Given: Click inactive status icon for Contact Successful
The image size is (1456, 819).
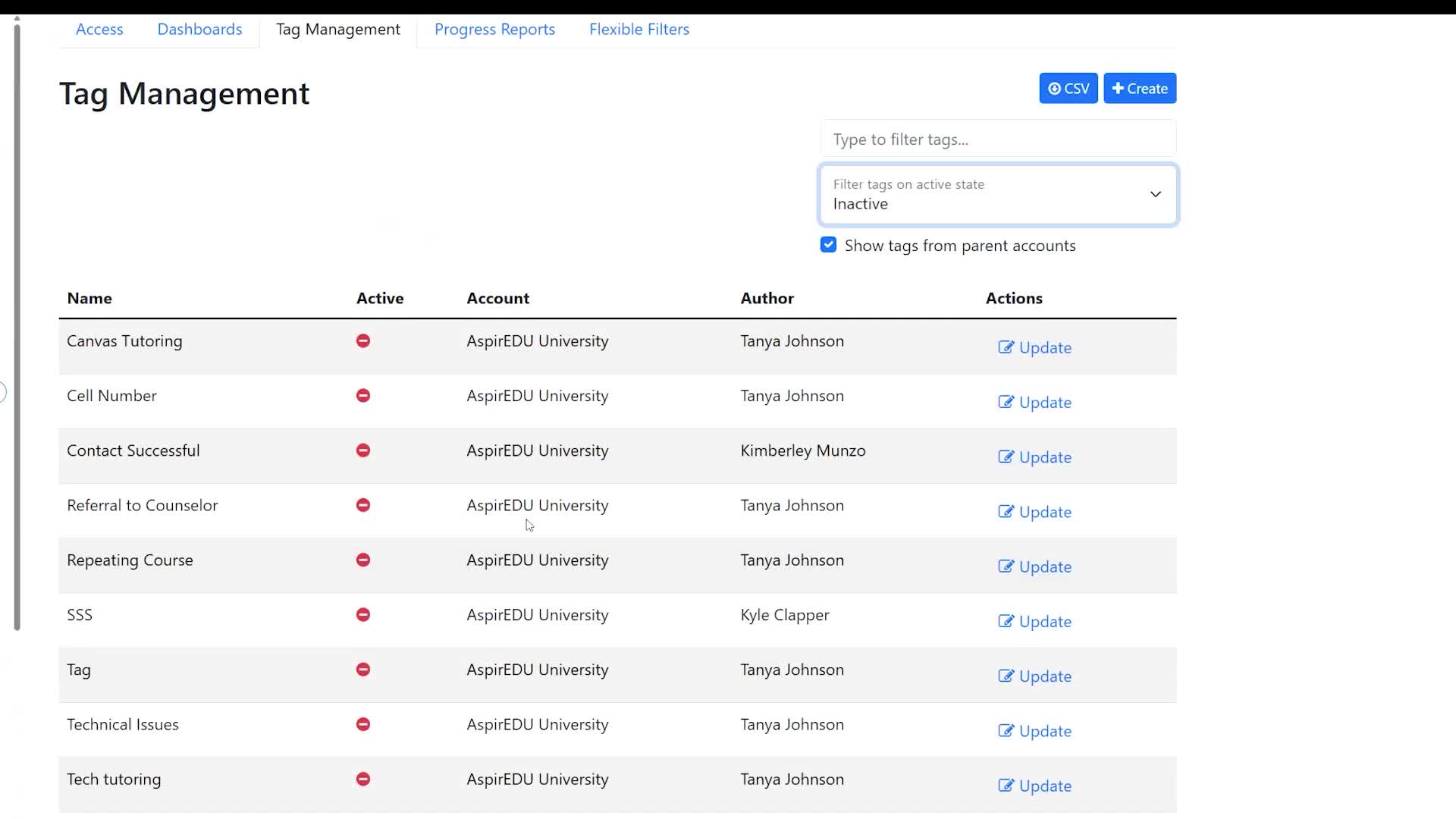Looking at the screenshot, I should click(363, 450).
